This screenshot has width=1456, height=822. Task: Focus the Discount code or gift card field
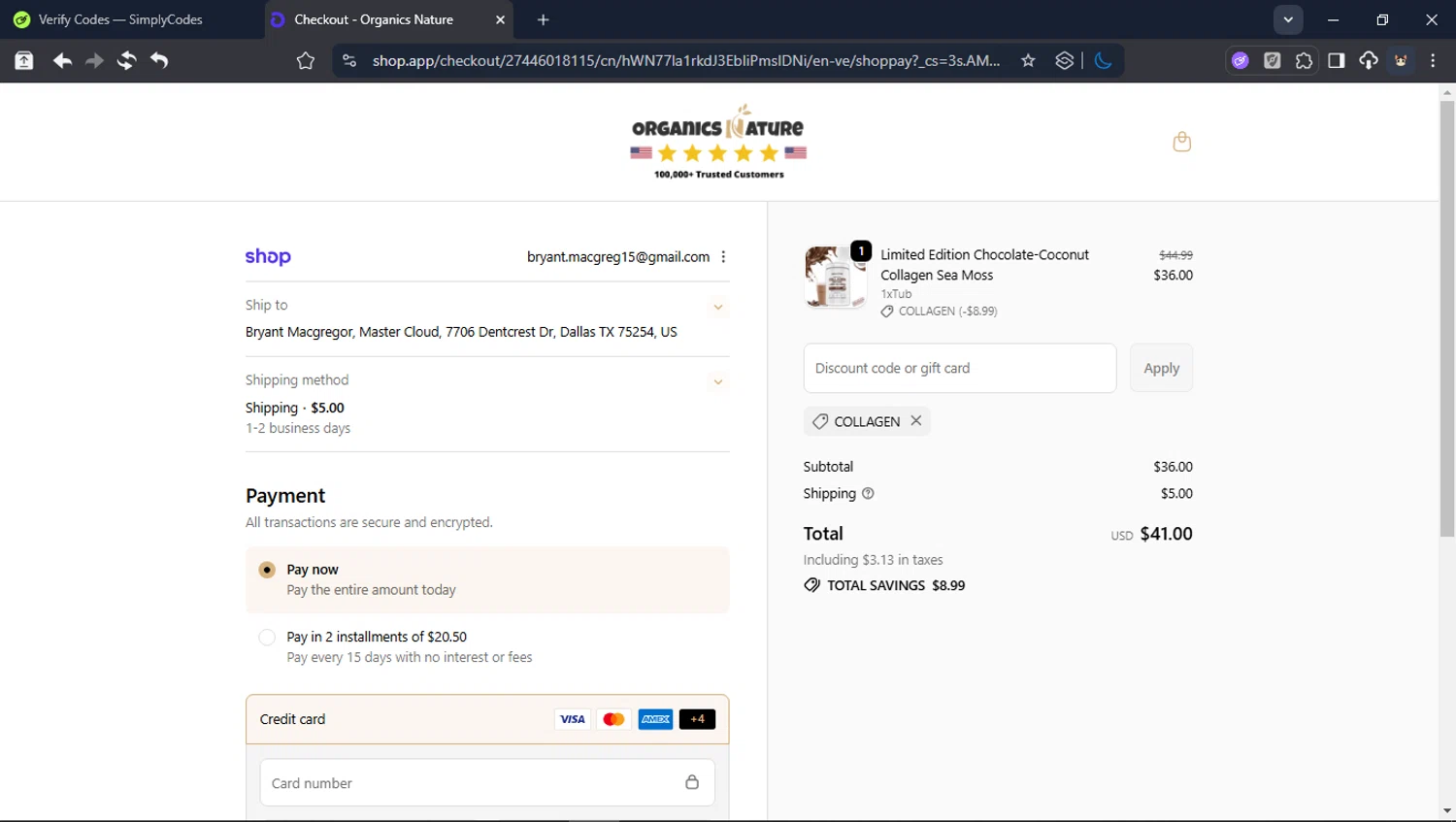(960, 368)
